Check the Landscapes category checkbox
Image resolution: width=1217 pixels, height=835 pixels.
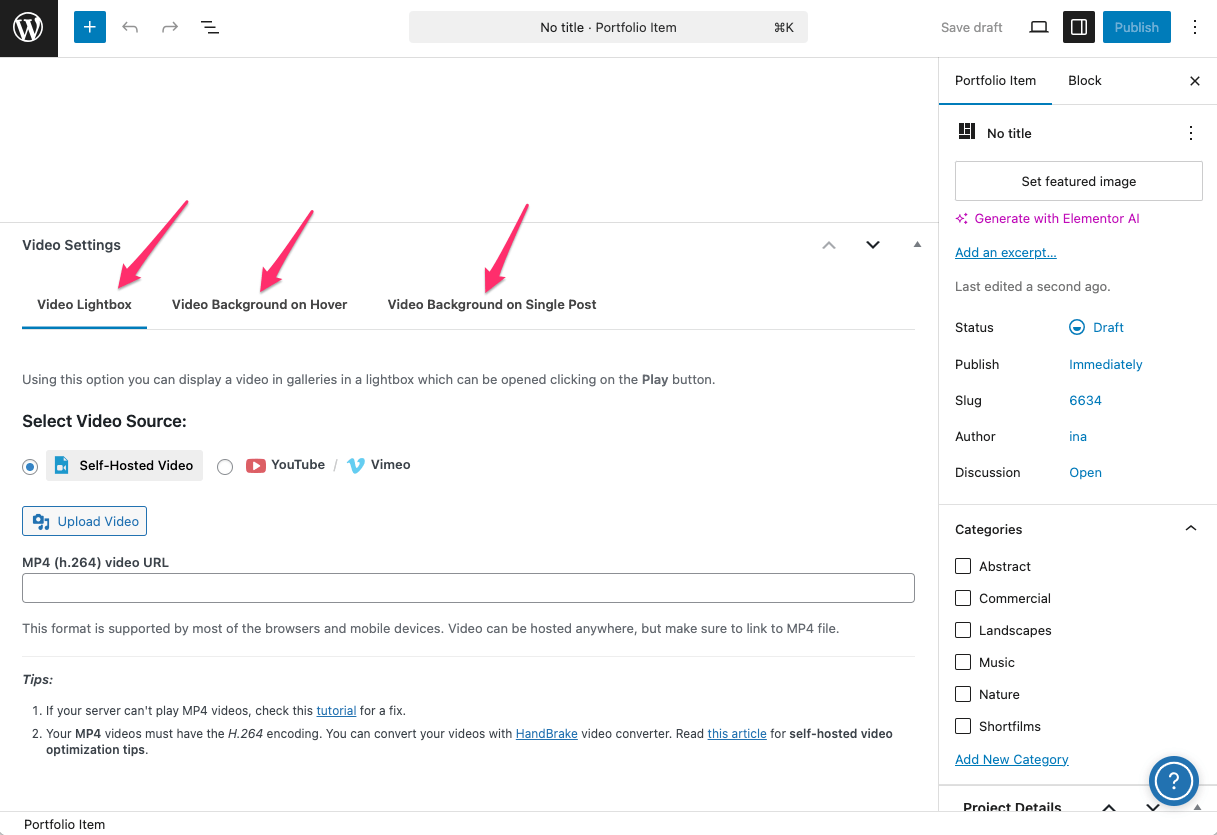coord(963,630)
